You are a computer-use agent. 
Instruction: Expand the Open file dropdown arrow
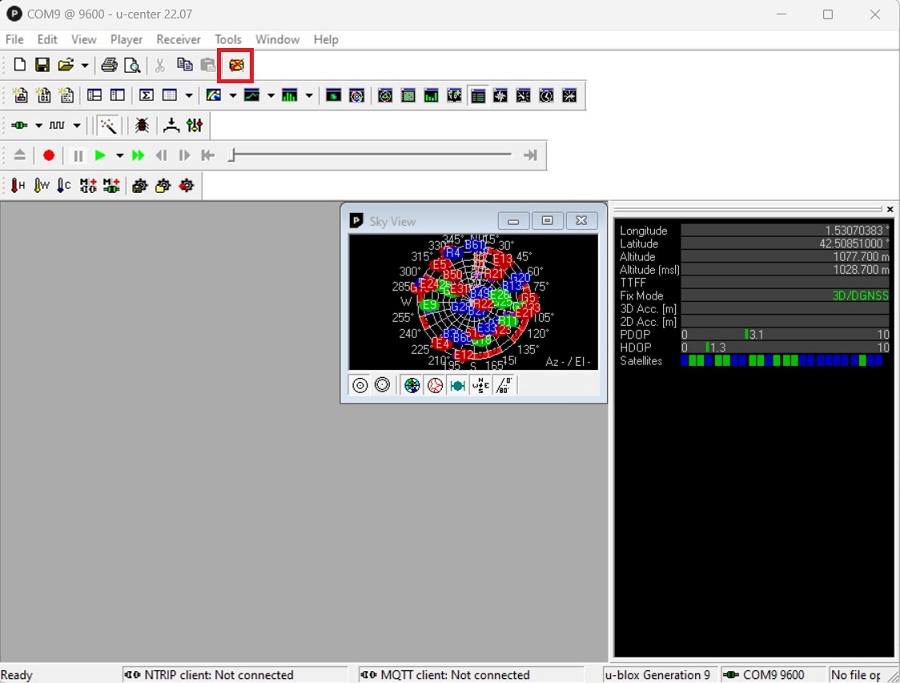click(84, 66)
